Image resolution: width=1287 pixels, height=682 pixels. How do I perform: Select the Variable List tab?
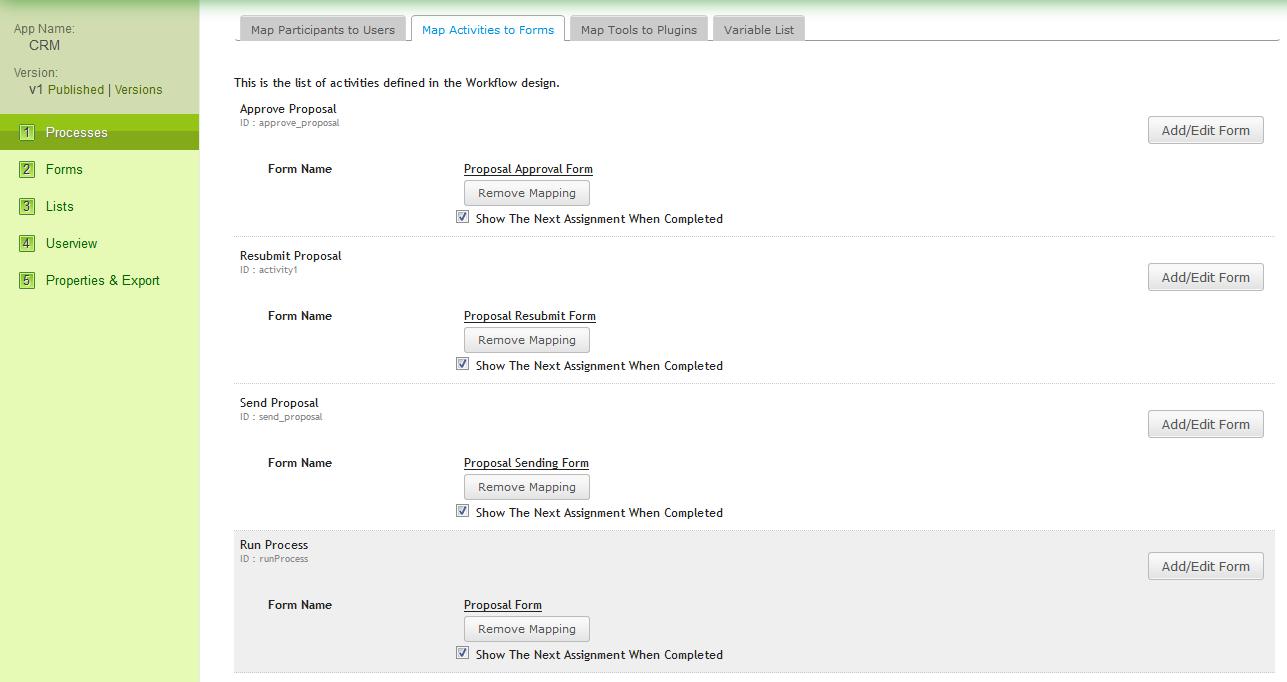(759, 30)
